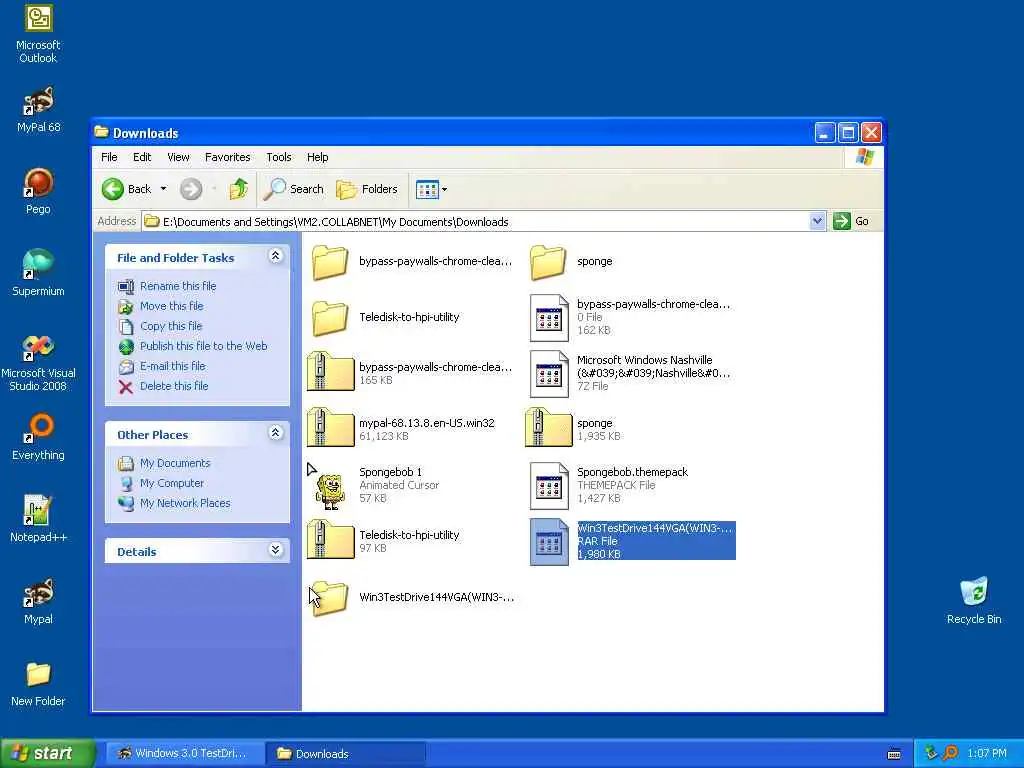Screen dimensions: 1024x768
Task: Open the Back history dropdown arrow
Action: [x=163, y=189]
